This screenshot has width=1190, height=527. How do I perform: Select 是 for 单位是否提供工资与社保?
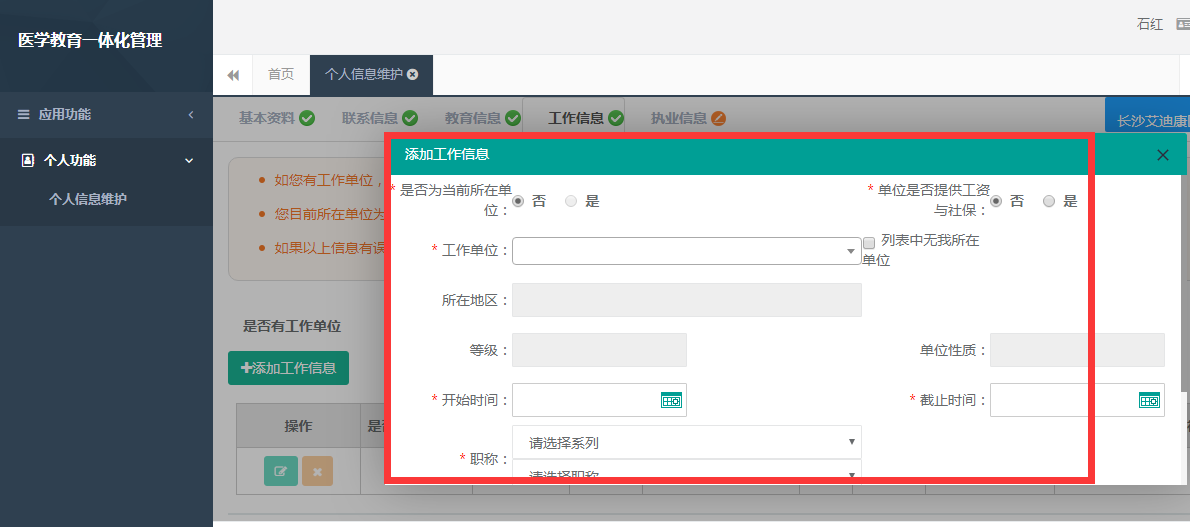pos(1049,201)
